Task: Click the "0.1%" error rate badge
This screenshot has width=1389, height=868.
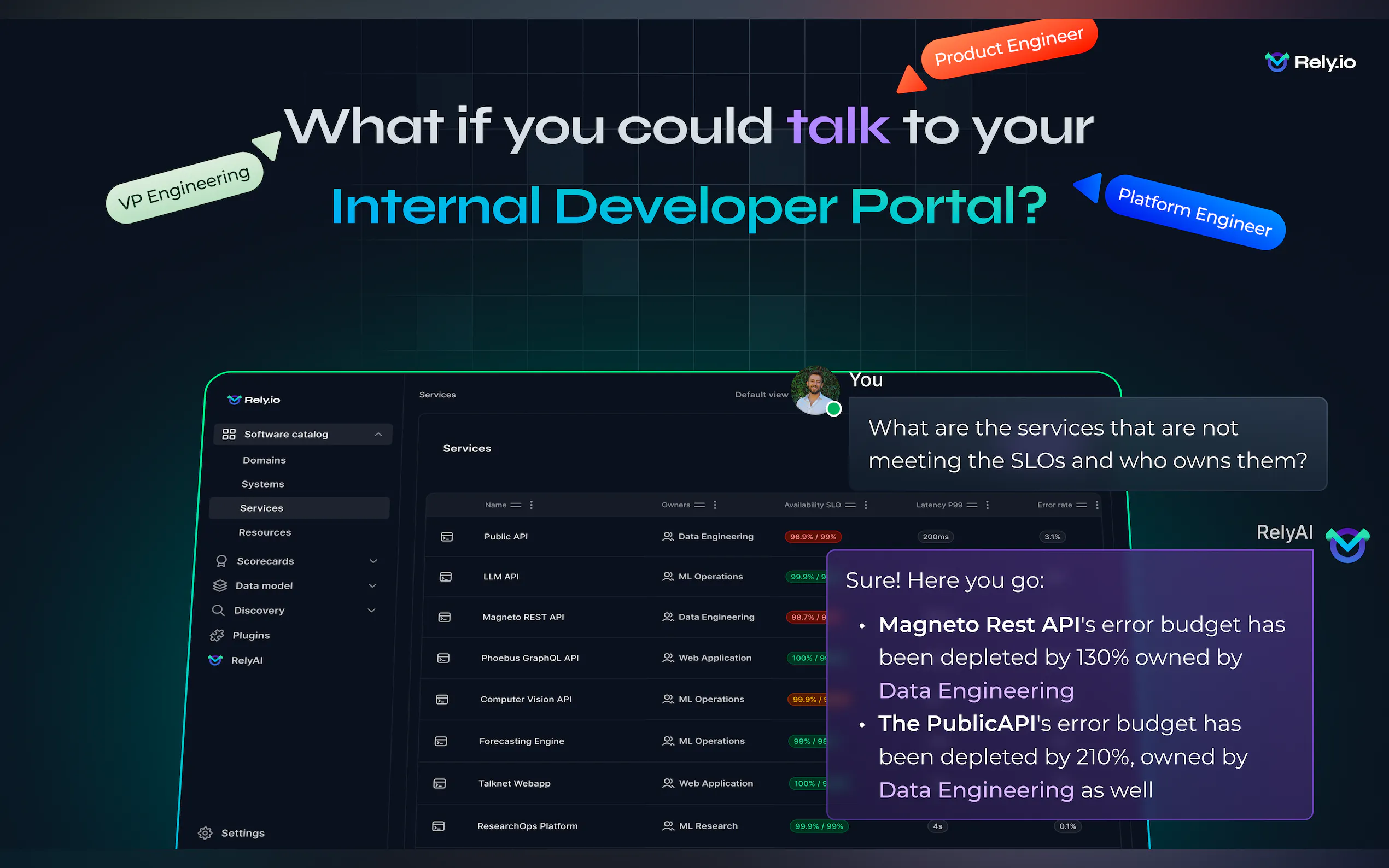Action: 1068,826
